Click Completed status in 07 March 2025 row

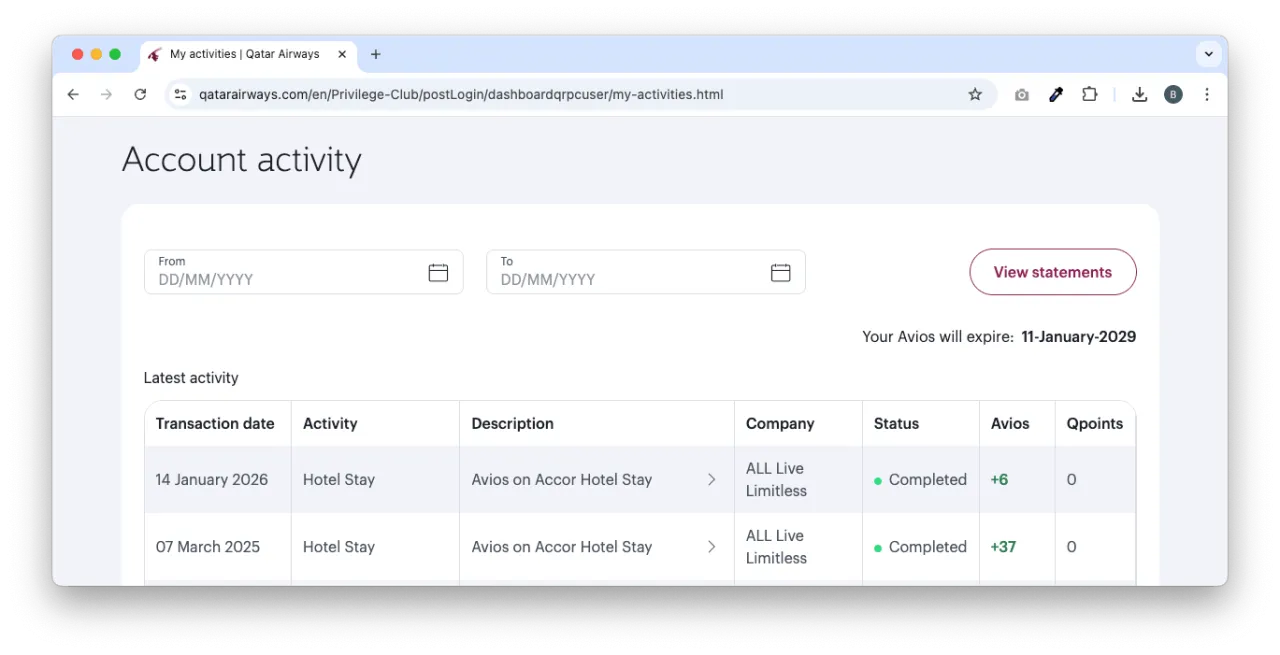click(x=920, y=547)
